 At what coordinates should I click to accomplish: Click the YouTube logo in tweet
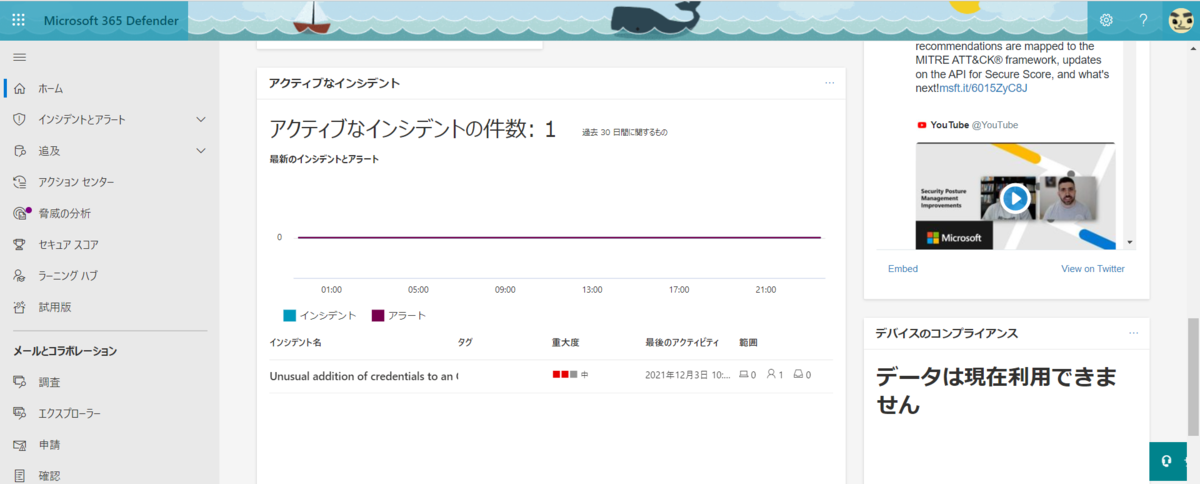click(x=922, y=125)
